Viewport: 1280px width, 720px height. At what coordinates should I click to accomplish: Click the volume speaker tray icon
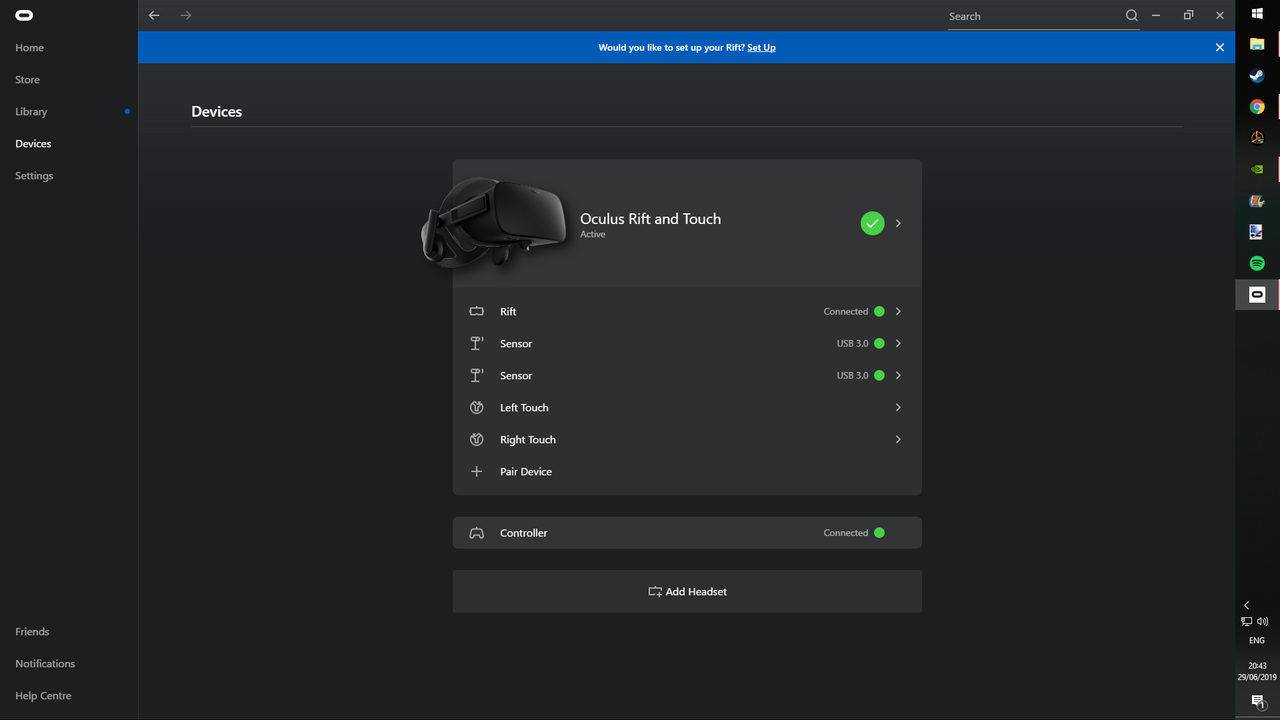click(1263, 621)
